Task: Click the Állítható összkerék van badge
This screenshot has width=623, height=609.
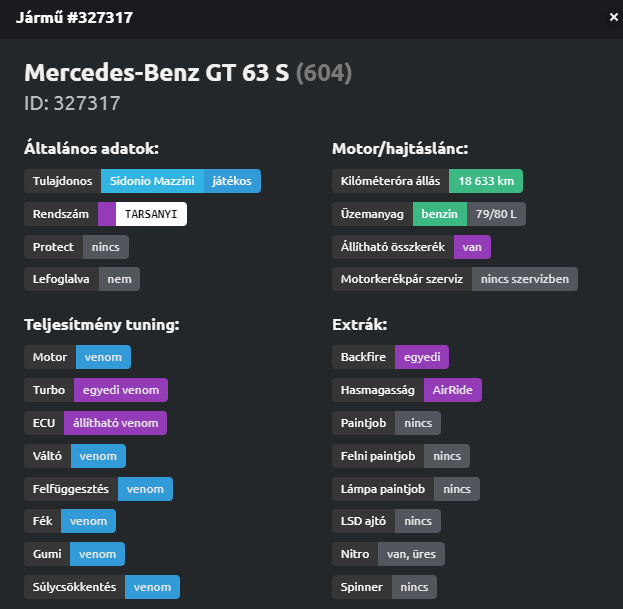Action: (x=472, y=247)
